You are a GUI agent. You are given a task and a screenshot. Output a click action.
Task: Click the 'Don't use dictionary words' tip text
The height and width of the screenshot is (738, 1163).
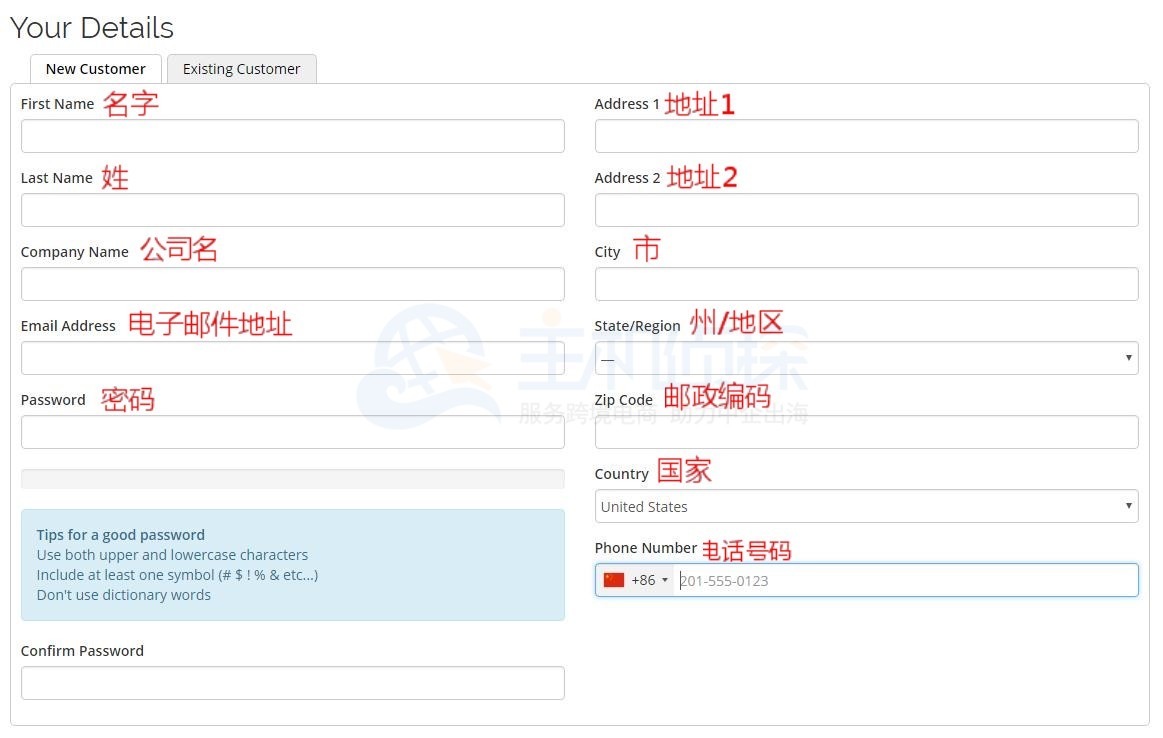(124, 595)
